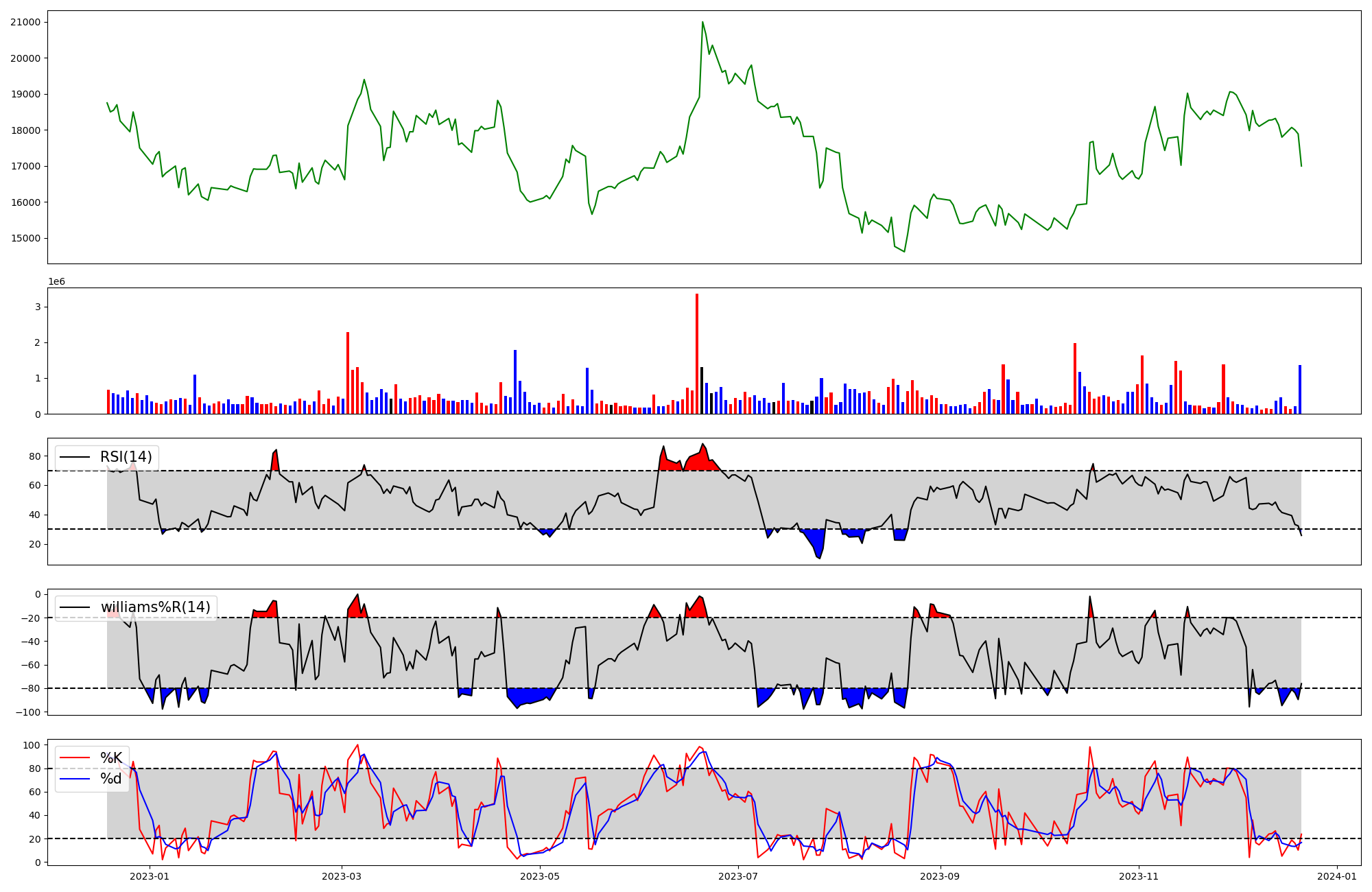The image size is (1372, 892).
Task: Click the 21000 price axis label
Action: click(25, 23)
